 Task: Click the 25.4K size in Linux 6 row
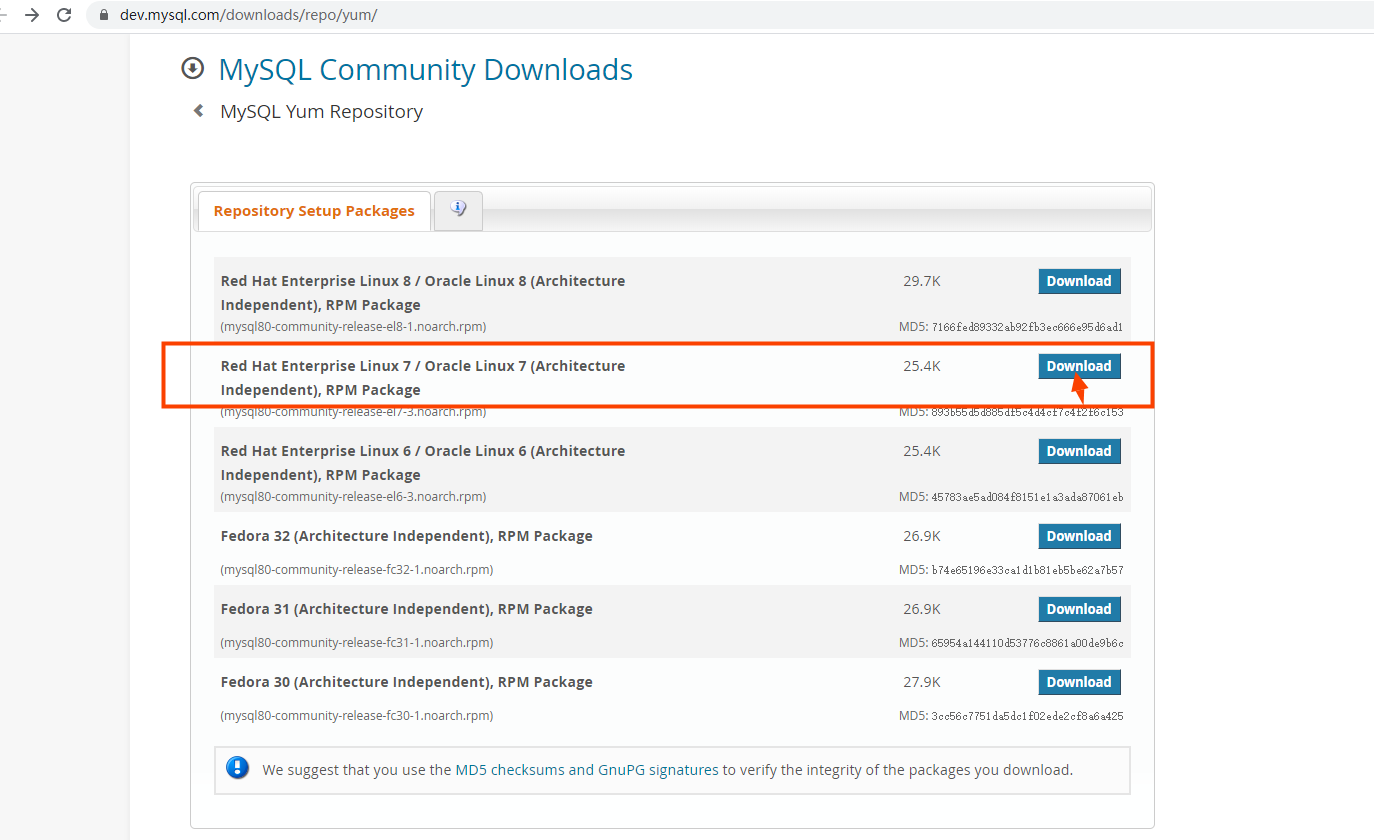point(922,451)
